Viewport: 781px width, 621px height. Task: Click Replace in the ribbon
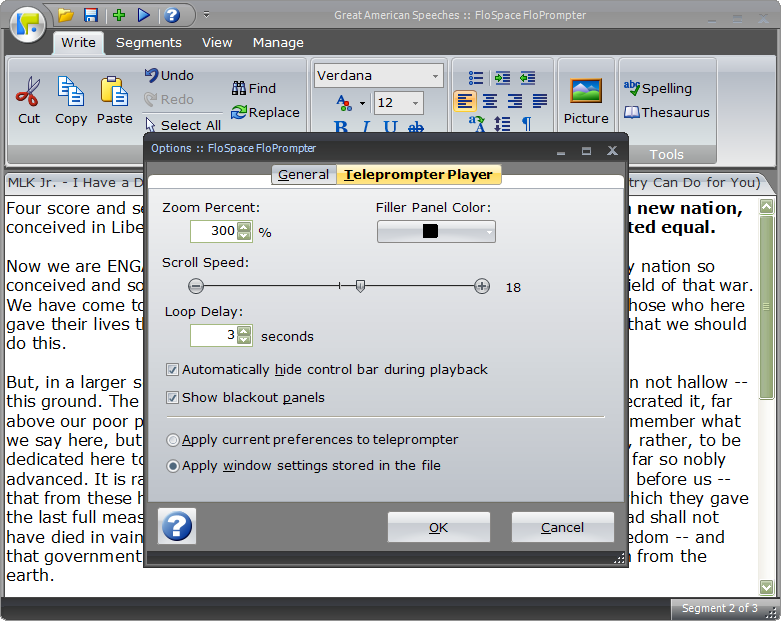tap(265, 113)
